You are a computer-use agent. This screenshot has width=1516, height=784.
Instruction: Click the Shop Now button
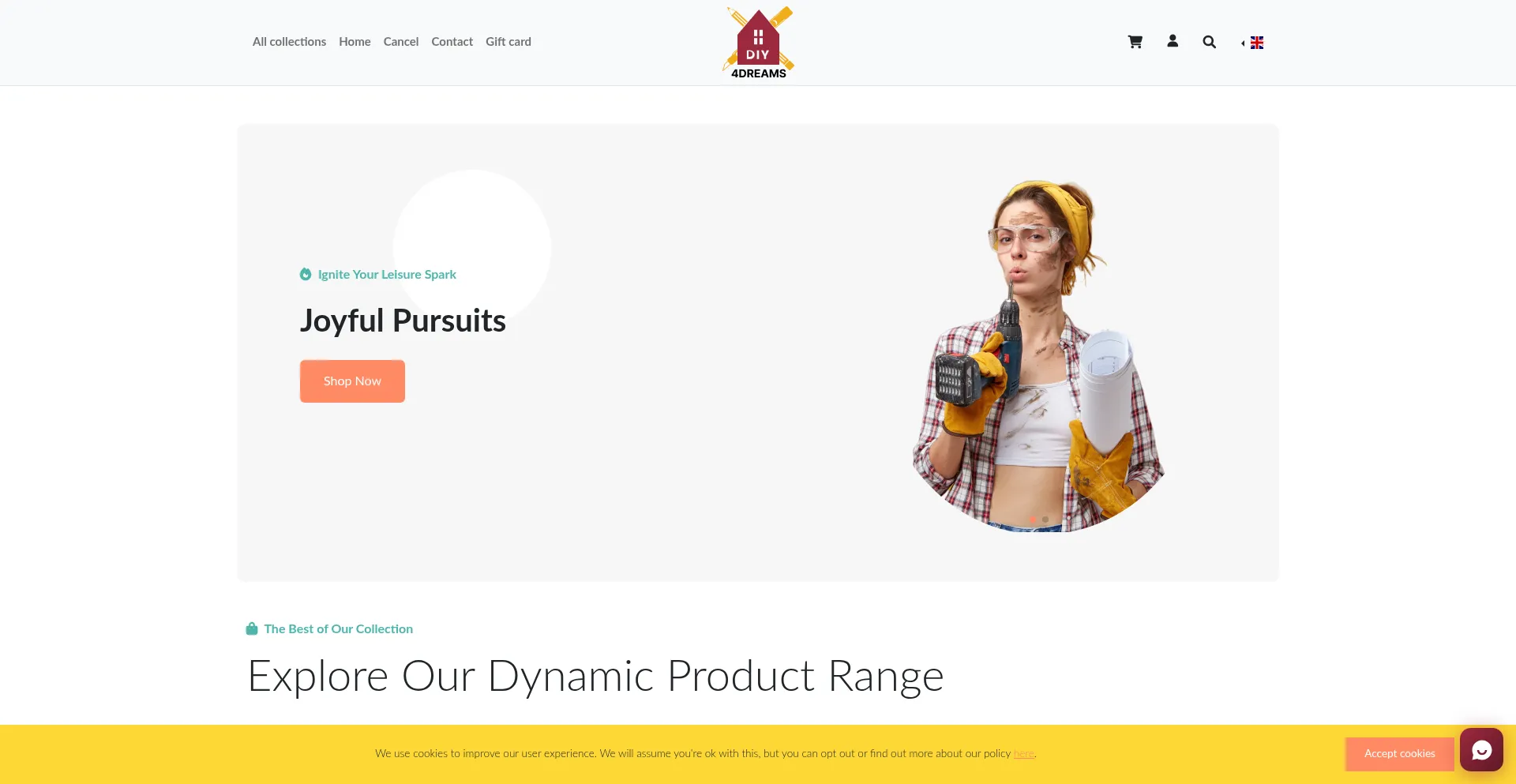[352, 381]
